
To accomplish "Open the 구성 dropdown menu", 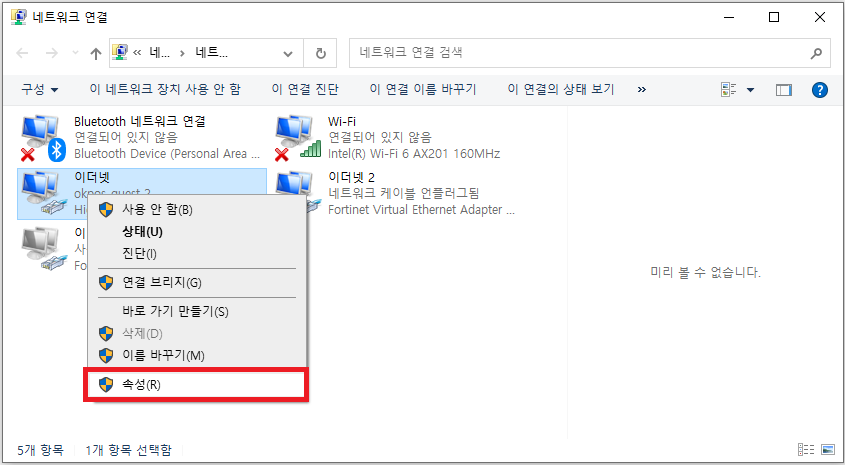I will [40, 90].
